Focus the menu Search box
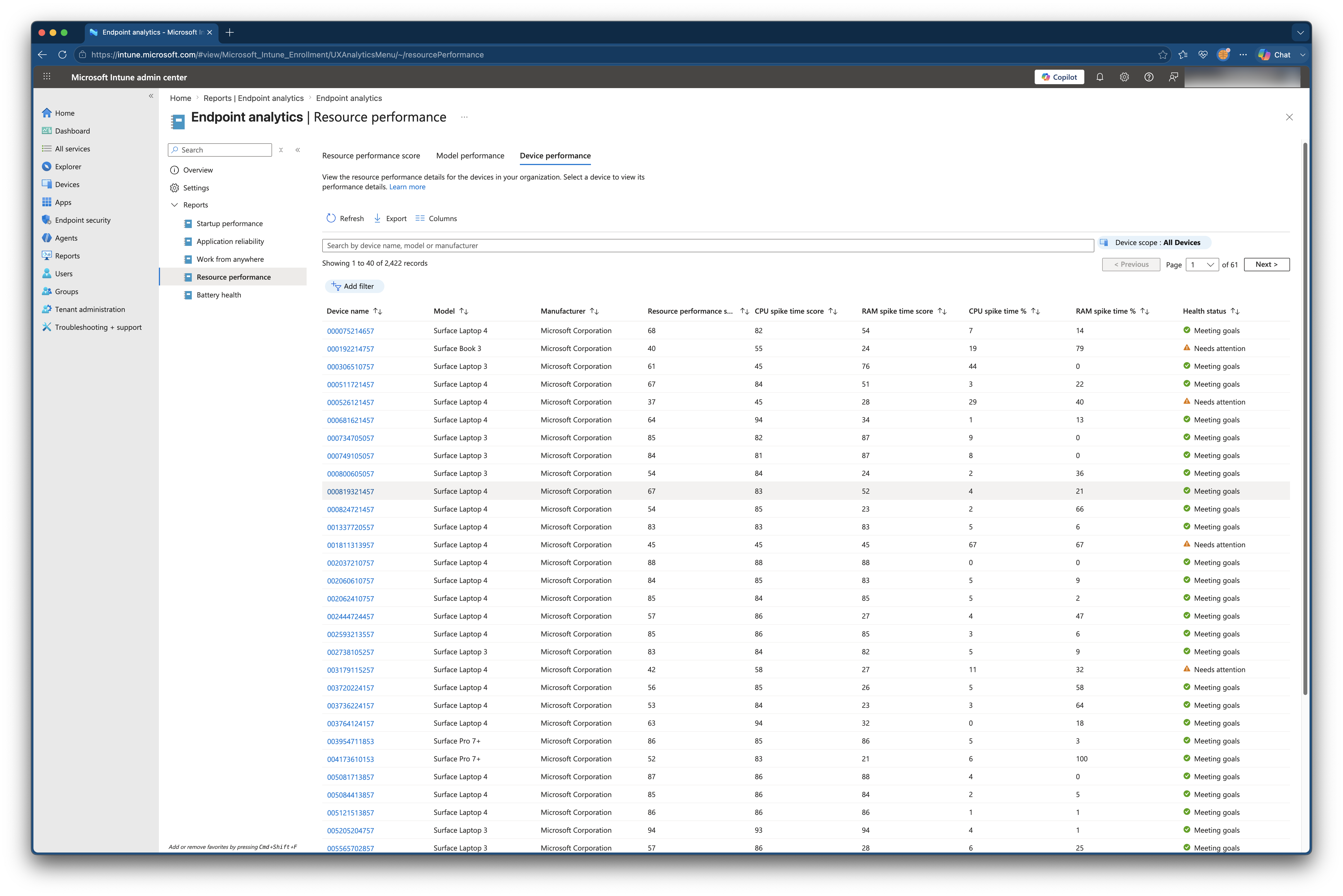The image size is (1343, 896). click(220, 150)
